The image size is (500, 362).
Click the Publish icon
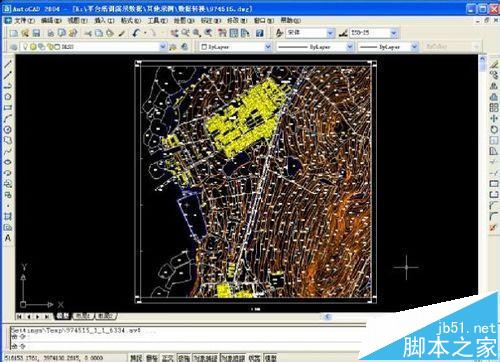point(73,33)
